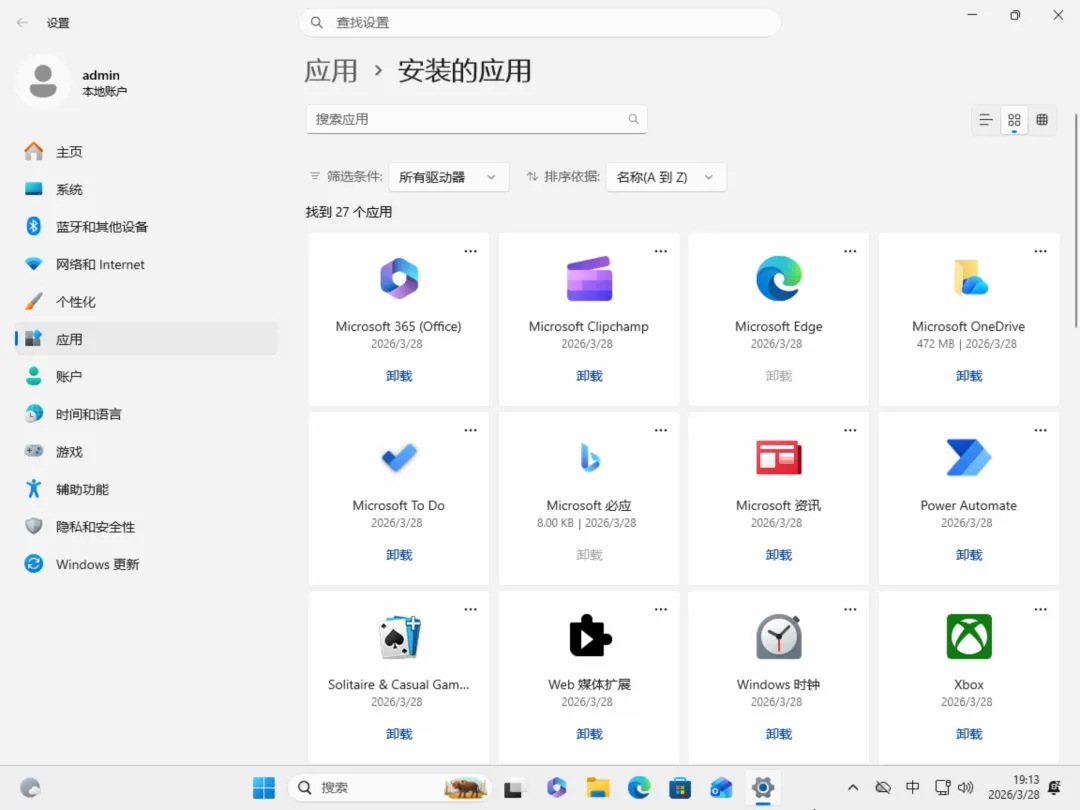Click the taskbar 搜索 box

click(x=390, y=787)
